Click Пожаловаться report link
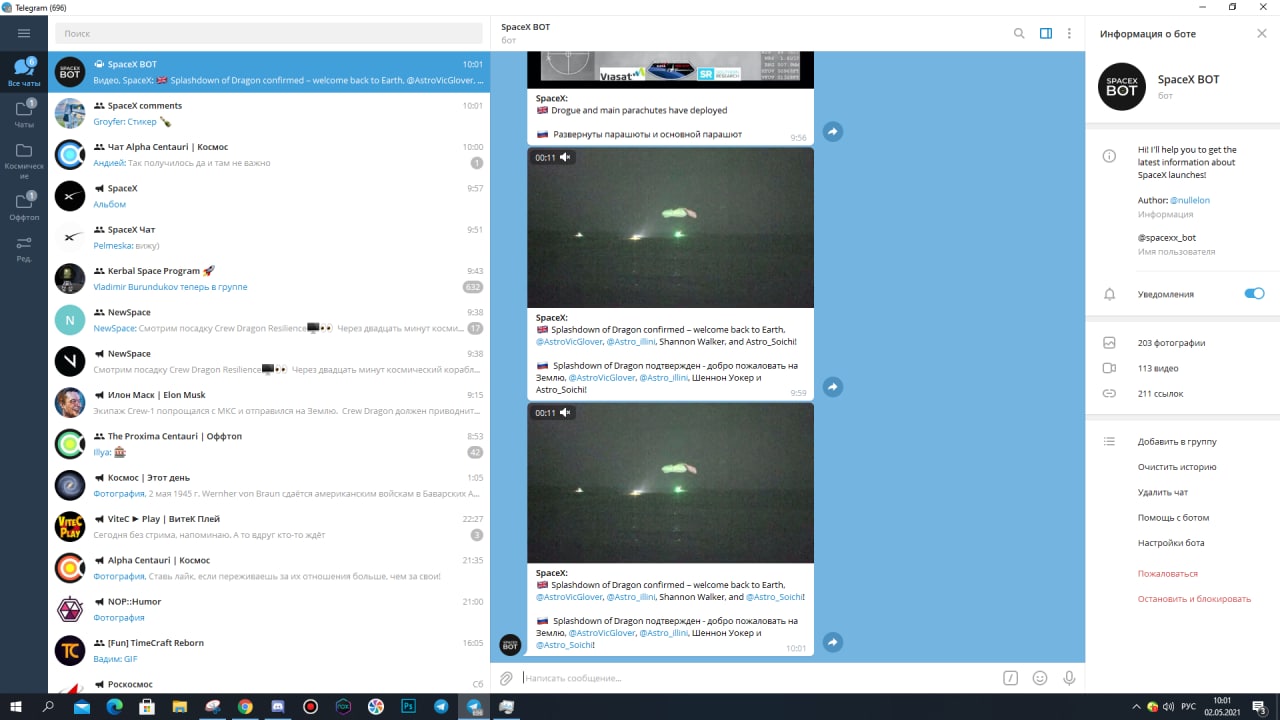1280x720 pixels. coord(1167,574)
